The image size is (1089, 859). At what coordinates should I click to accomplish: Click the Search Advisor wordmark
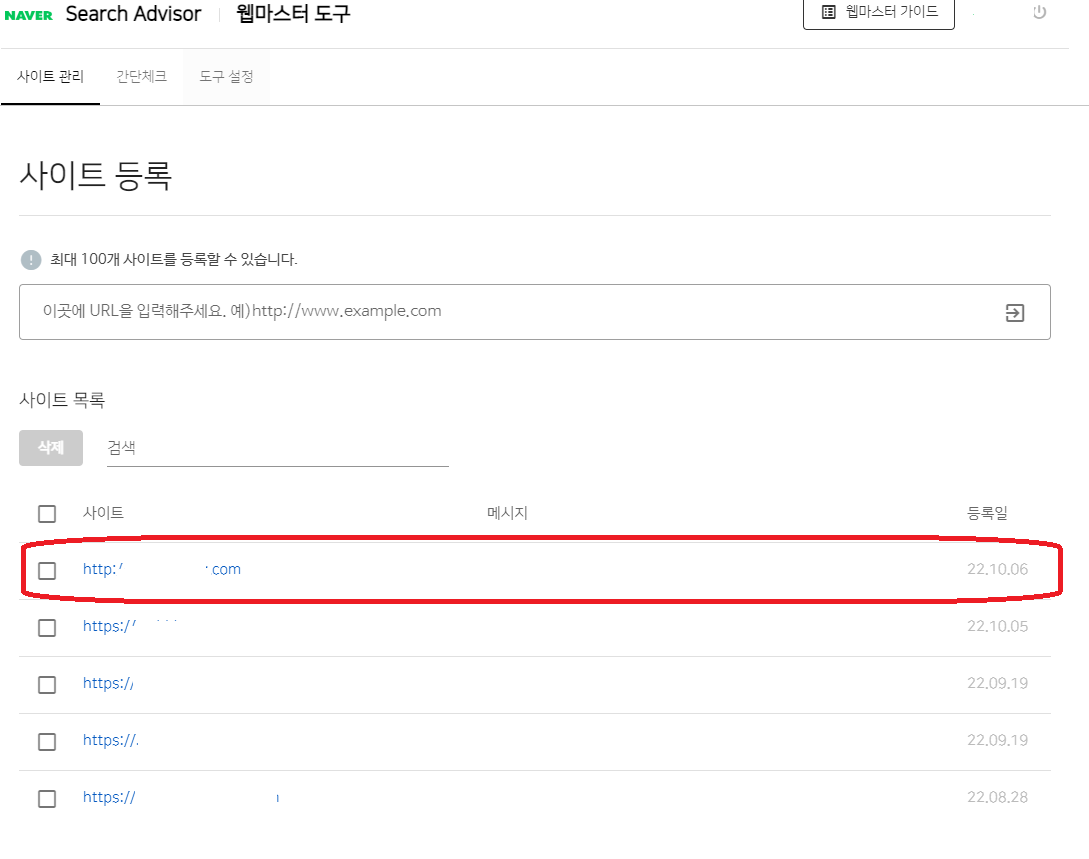pos(133,14)
